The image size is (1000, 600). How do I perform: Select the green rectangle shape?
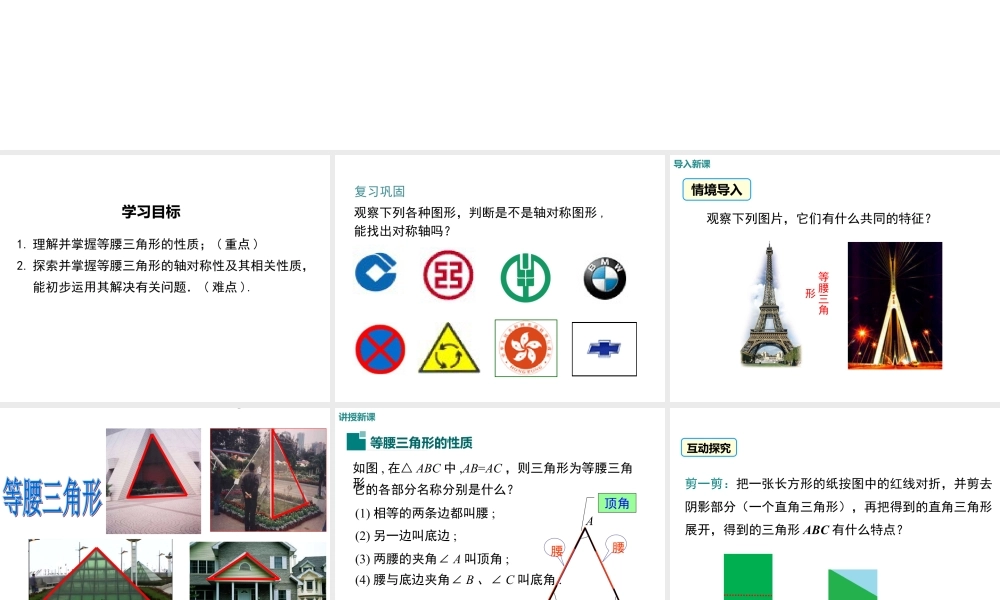coord(748,577)
